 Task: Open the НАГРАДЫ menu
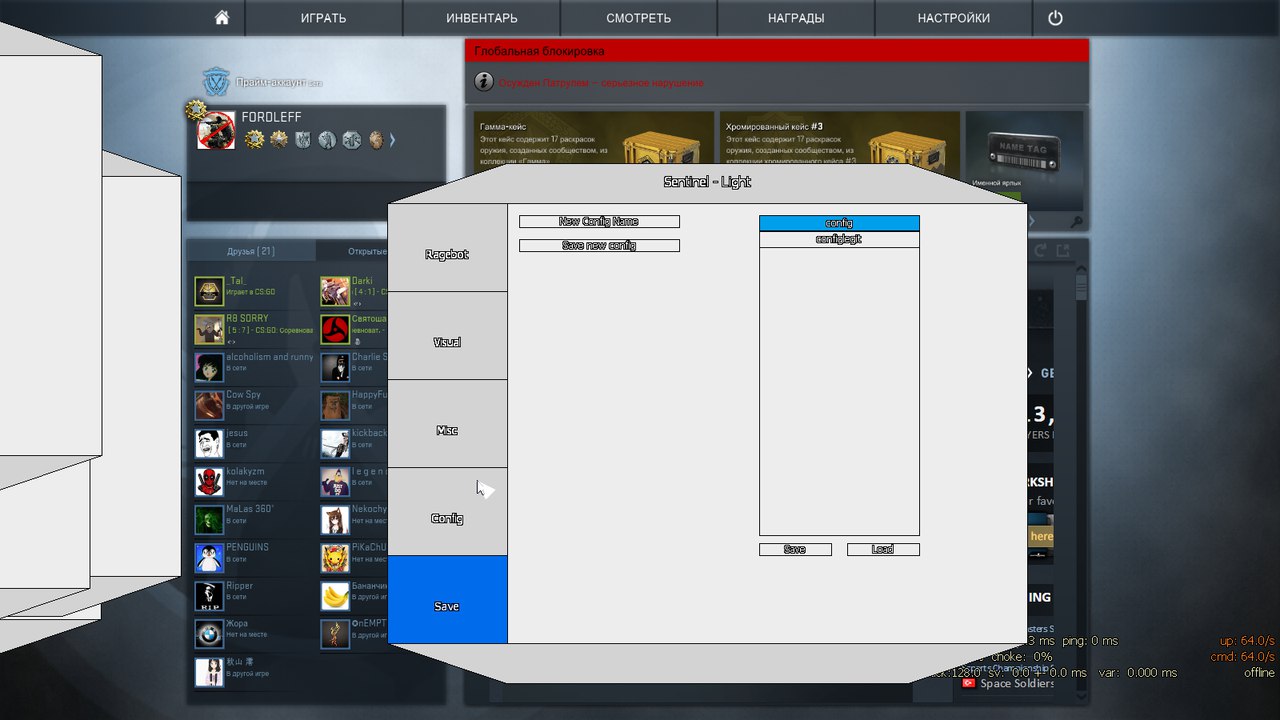click(796, 18)
